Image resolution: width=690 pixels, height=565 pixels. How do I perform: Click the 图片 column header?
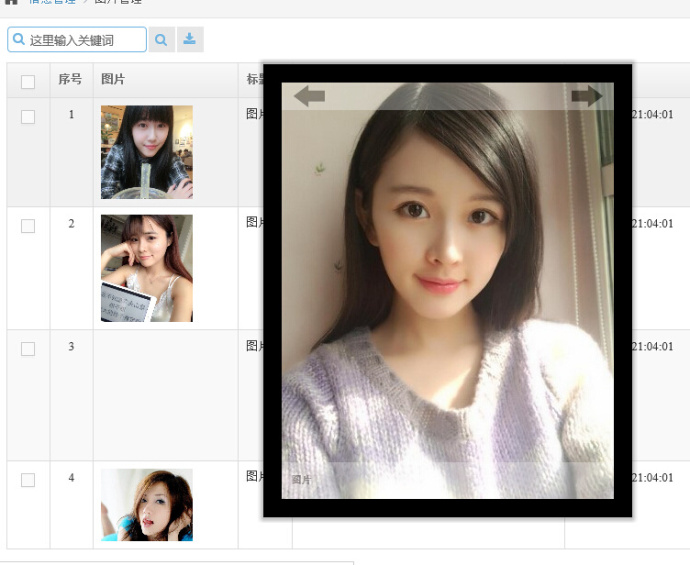point(113,79)
